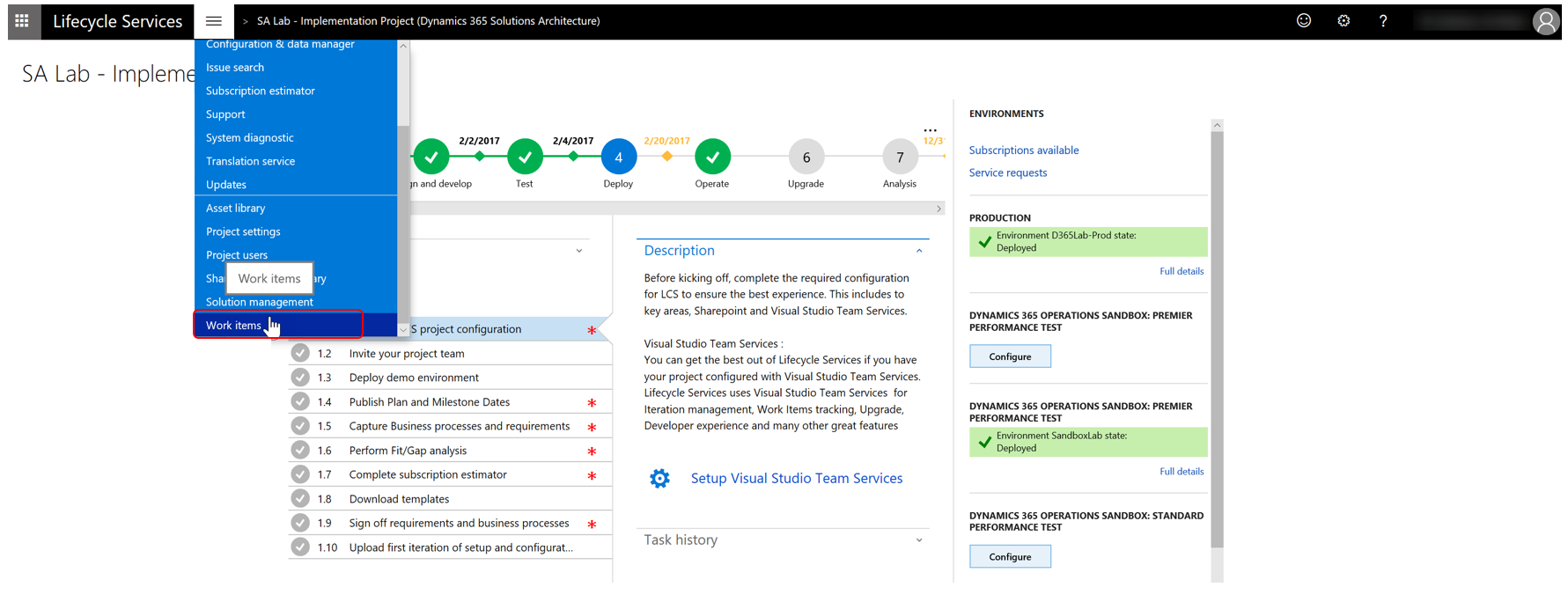This screenshot has width=1568, height=602.
Task: Select the Analysis phase circle 7
Action: pos(900,158)
